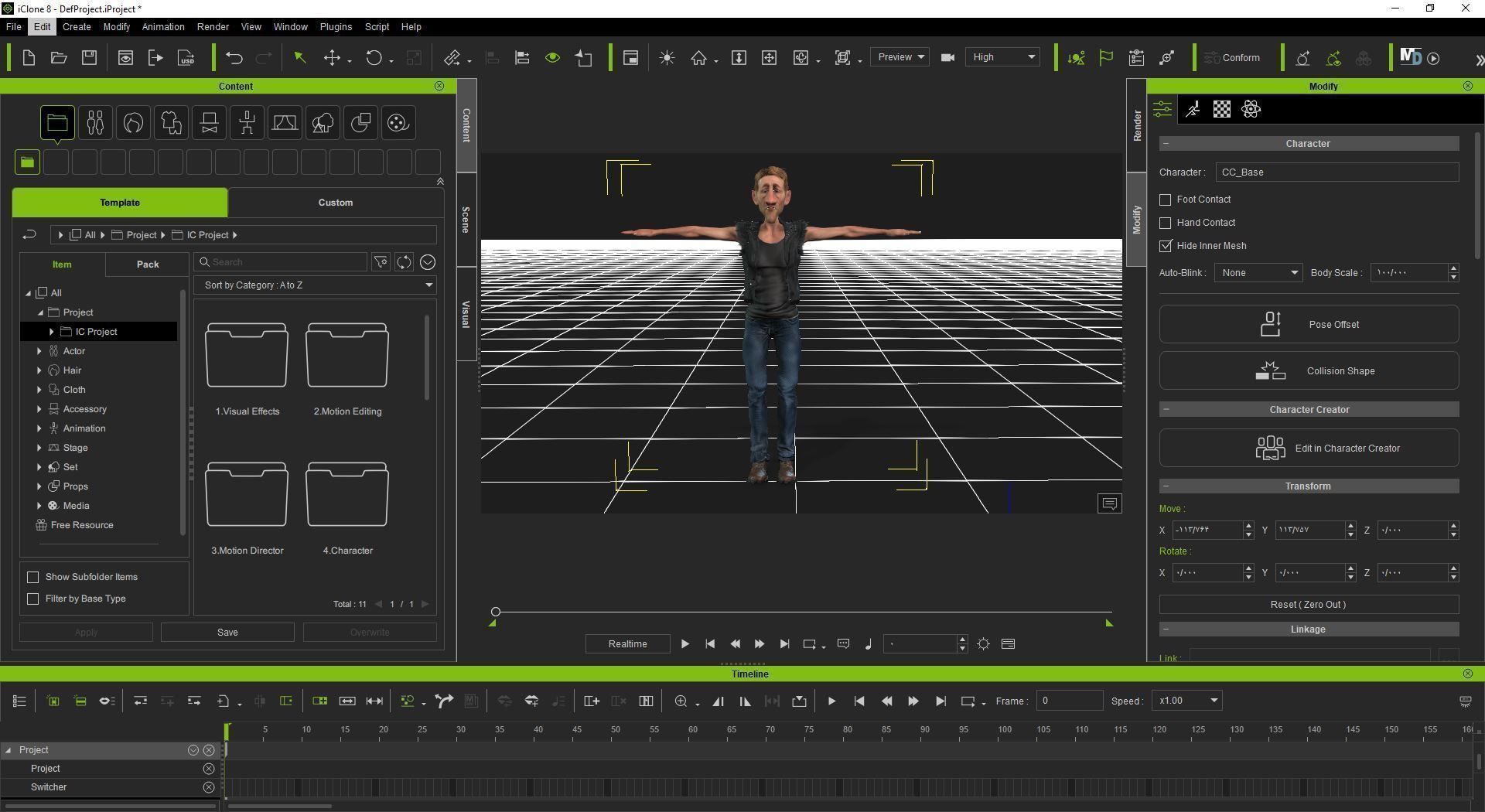Open the 4.Character folder
Image resolution: width=1485 pixels, height=812 pixels.
(347, 495)
